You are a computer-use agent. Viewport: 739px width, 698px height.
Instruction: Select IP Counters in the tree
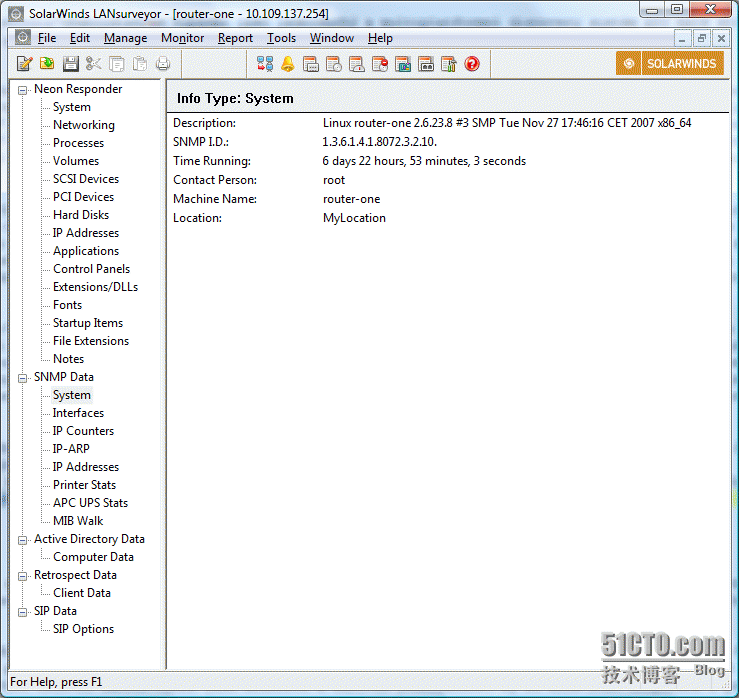click(x=83, y=431)
